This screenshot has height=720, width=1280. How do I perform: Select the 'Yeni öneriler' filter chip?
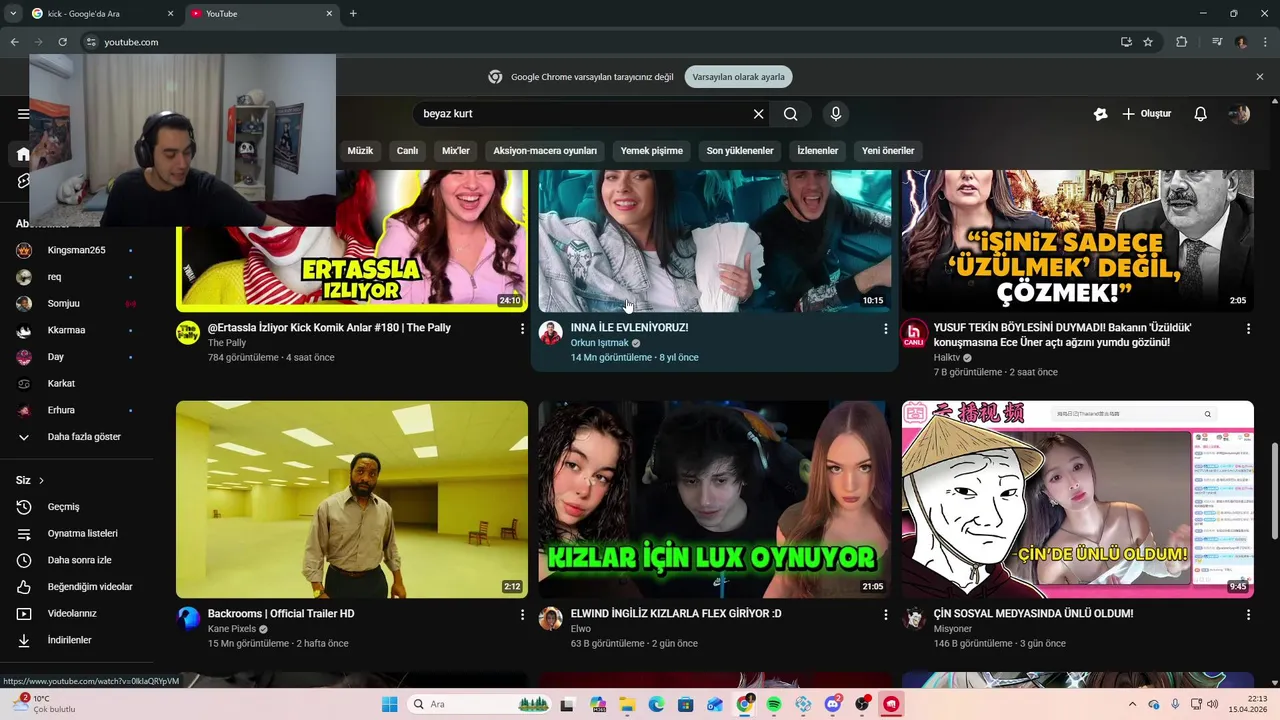pos(888,151)
